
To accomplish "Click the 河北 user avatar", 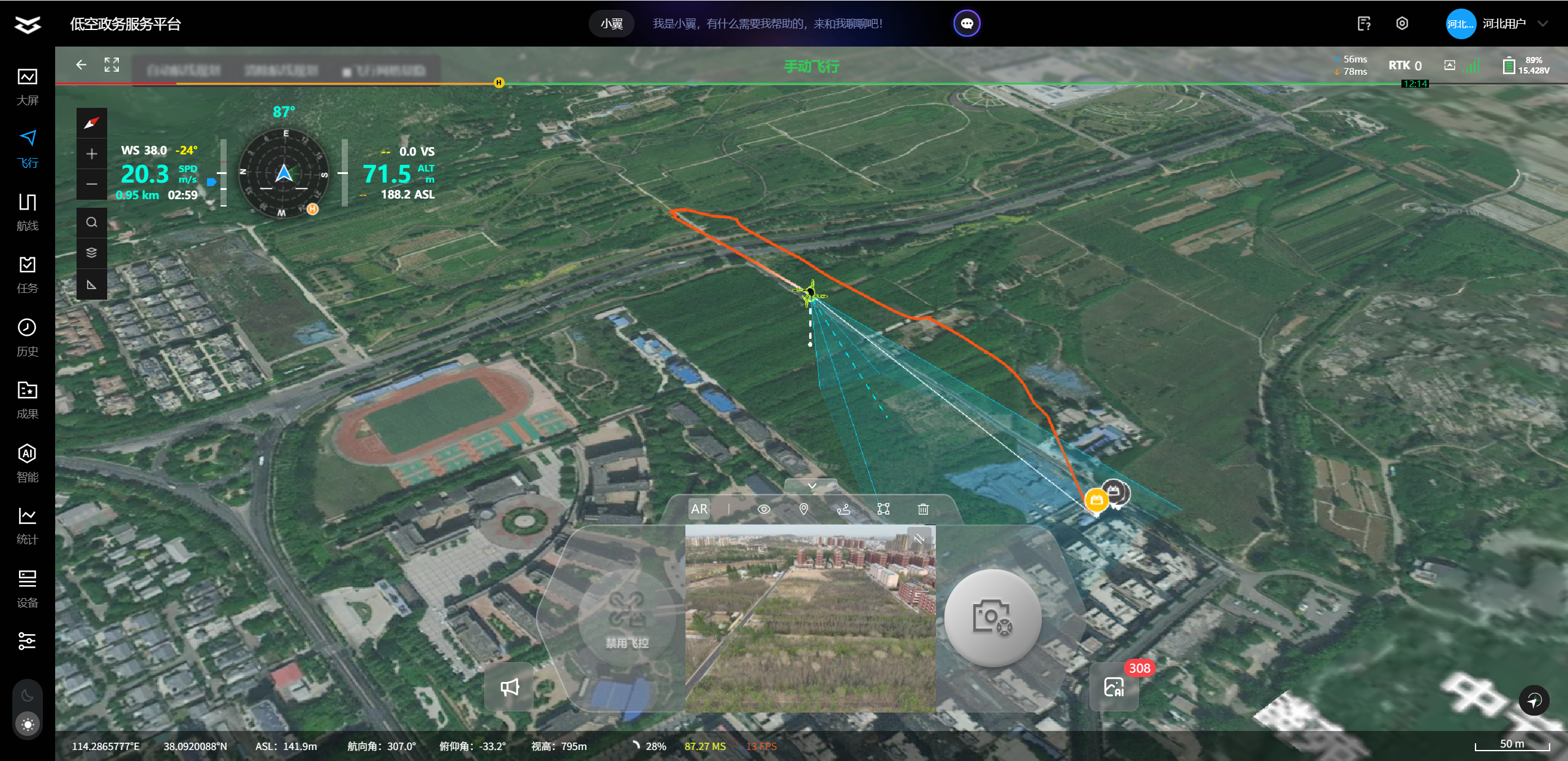I will click(x=1461, y=24).
